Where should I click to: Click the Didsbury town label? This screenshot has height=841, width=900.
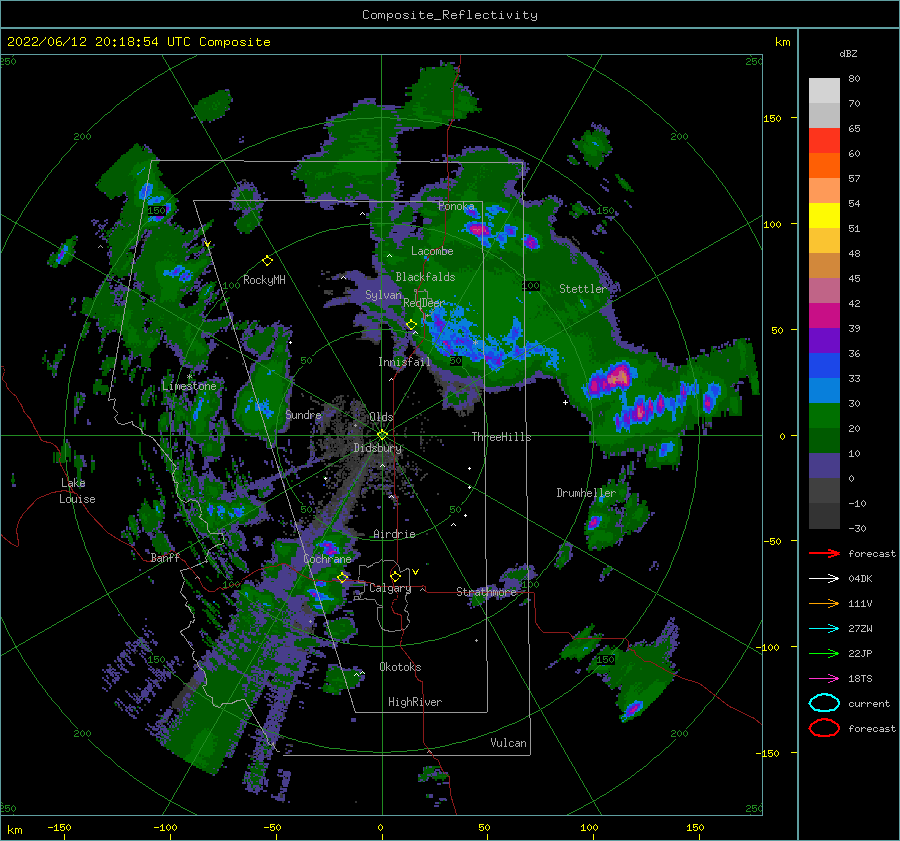(377, 448)
